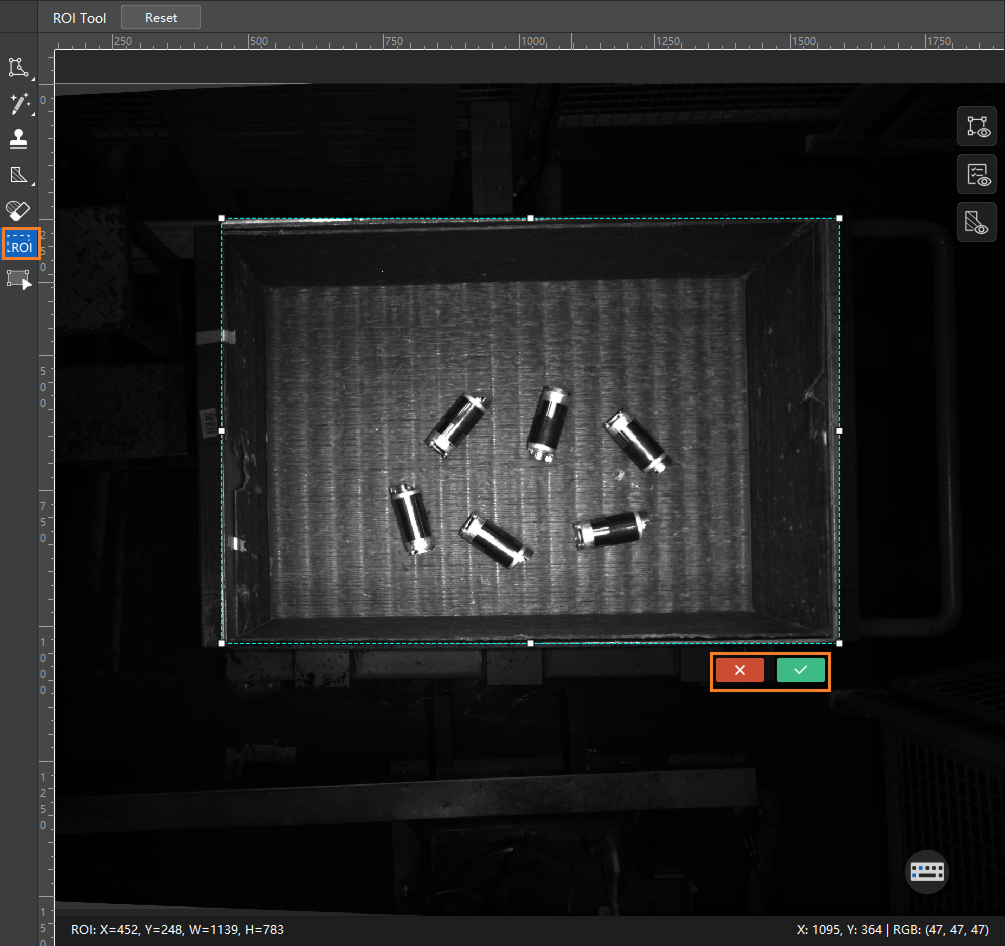1005x946 pixels.
Task: Choose the stamp template tool
Action: [x=19, y=138]
